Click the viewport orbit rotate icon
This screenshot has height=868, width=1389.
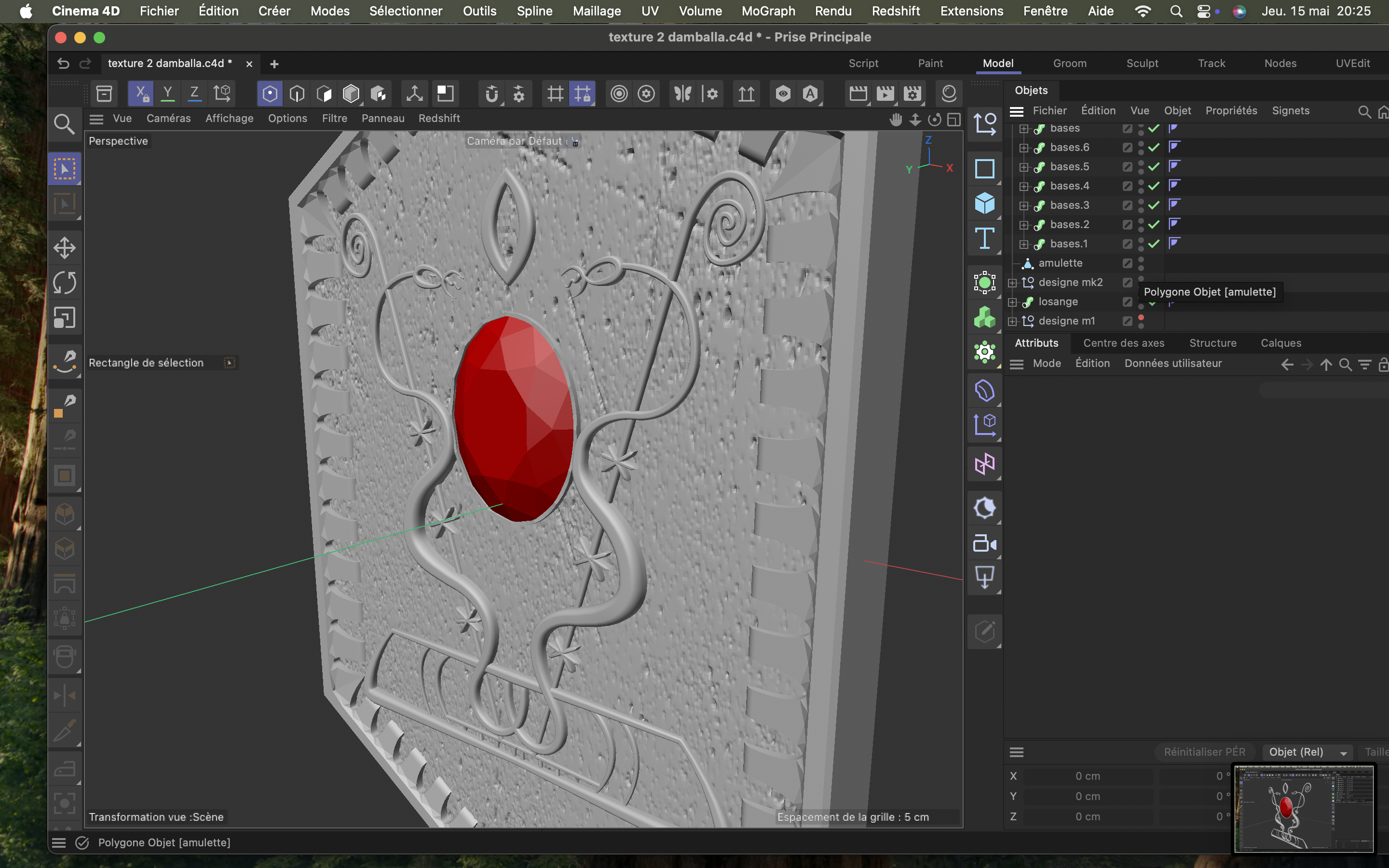(x=935, y=119)
